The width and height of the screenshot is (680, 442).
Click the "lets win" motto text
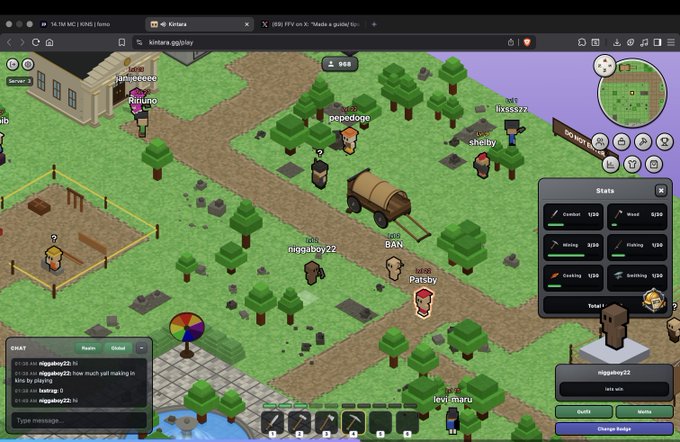click(x=614, y=389)
